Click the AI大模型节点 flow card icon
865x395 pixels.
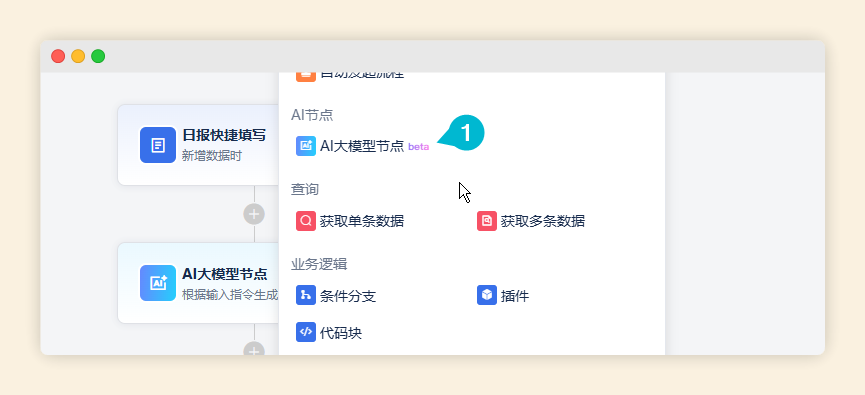(158, 283)
